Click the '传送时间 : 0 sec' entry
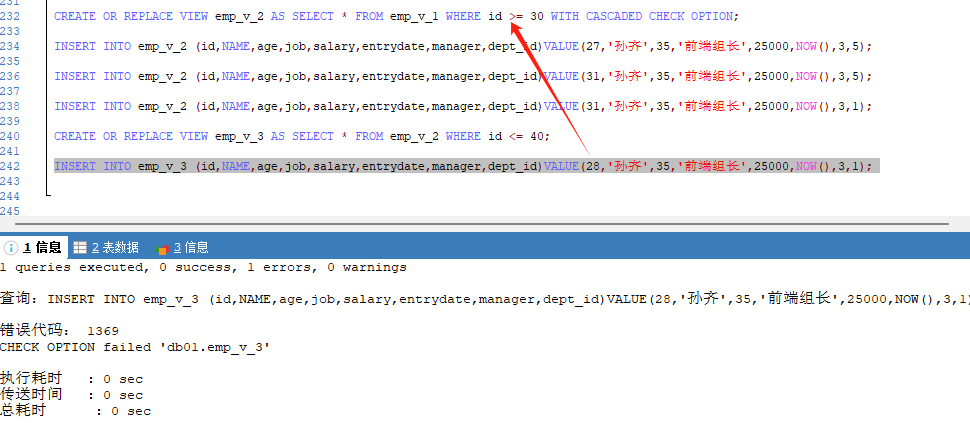 pyautogui.click(x=72, y=395)
